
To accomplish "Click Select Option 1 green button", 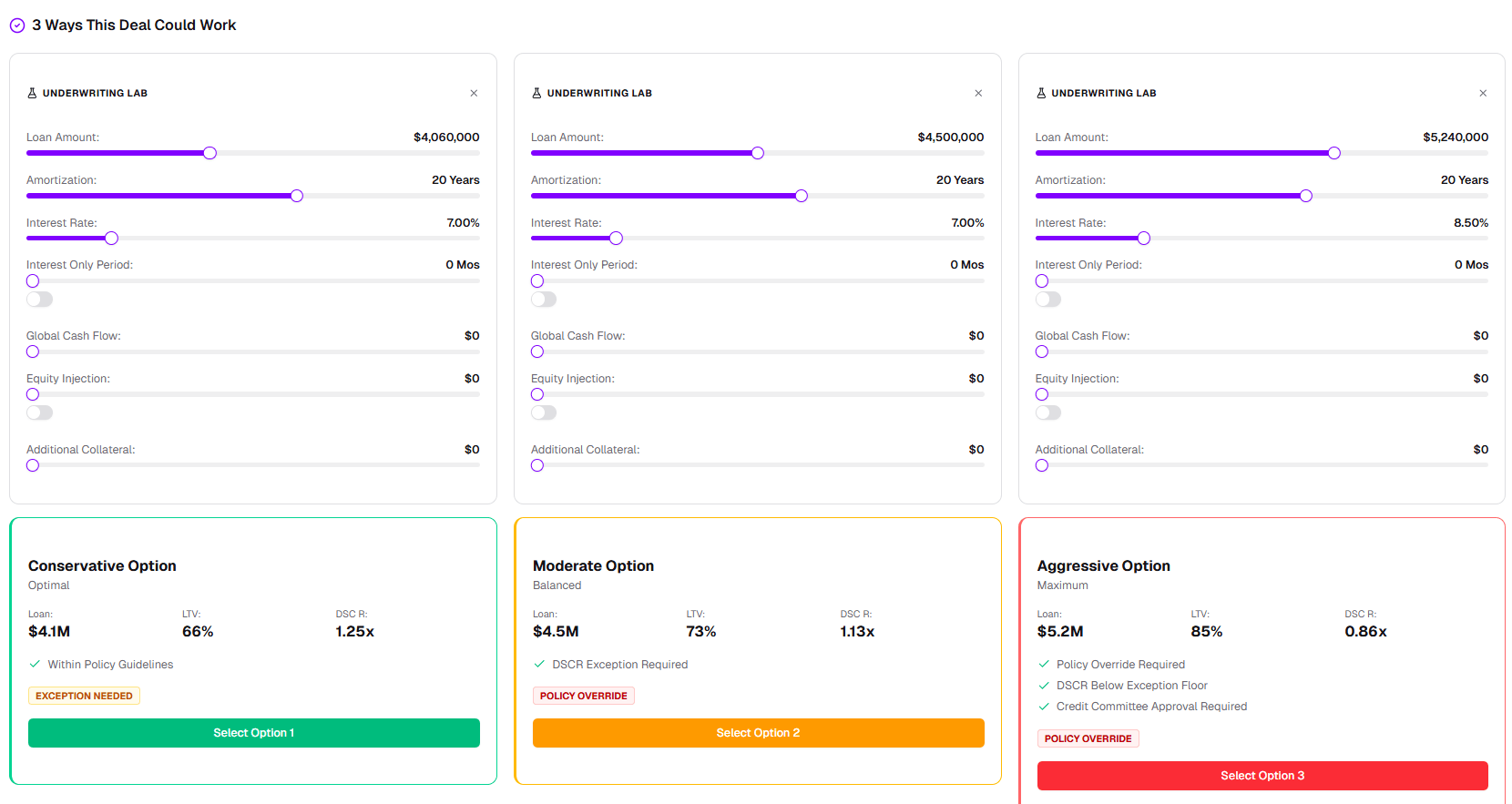I will 253,733.
